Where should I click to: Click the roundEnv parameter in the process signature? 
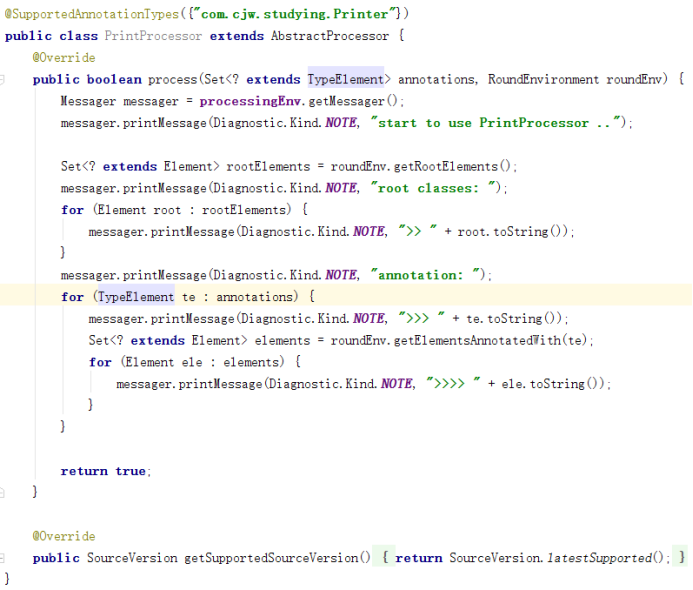point(634,80)
